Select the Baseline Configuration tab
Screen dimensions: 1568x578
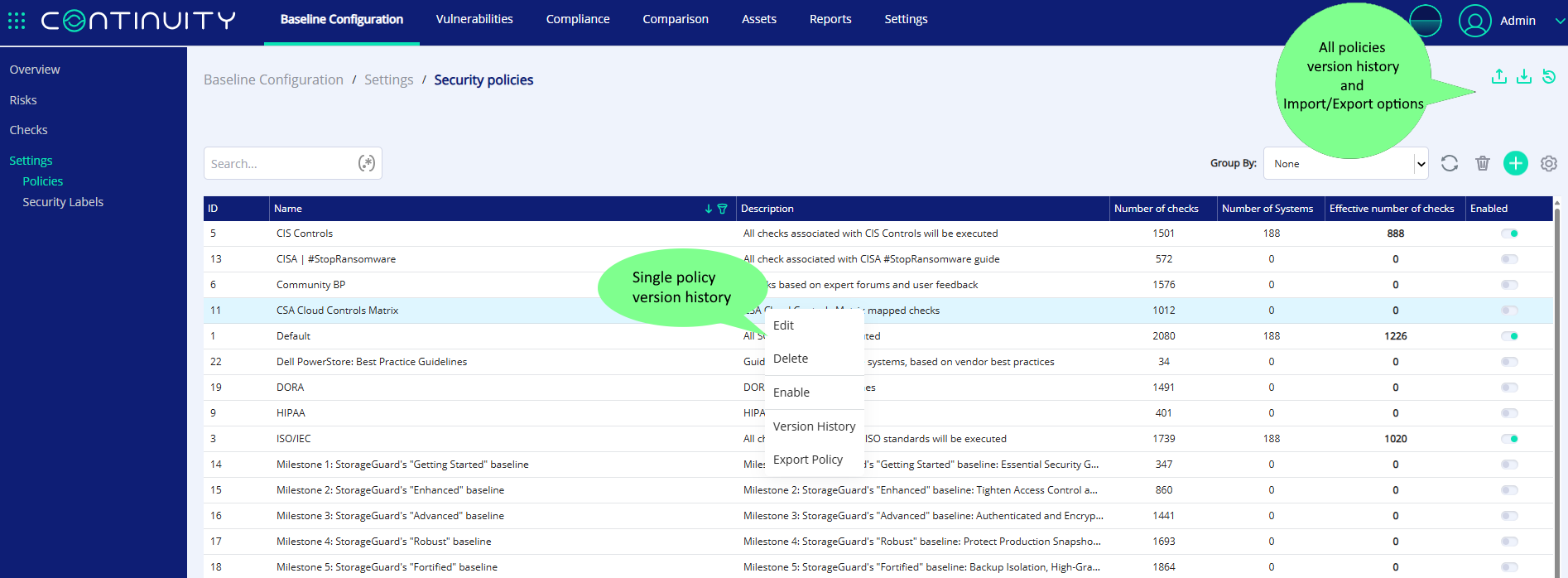coord(342,19)
